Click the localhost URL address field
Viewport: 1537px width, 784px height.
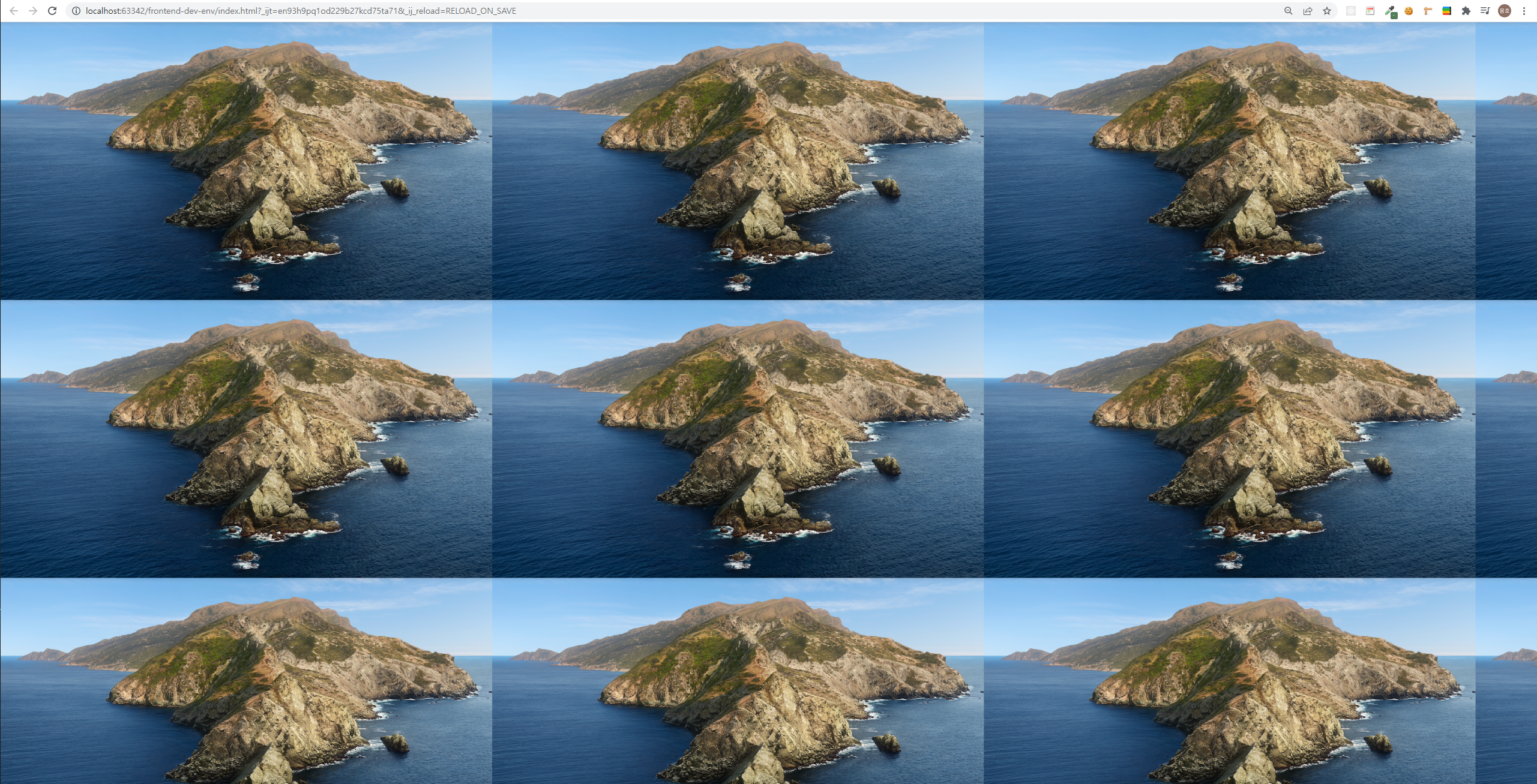coord(300,11)
